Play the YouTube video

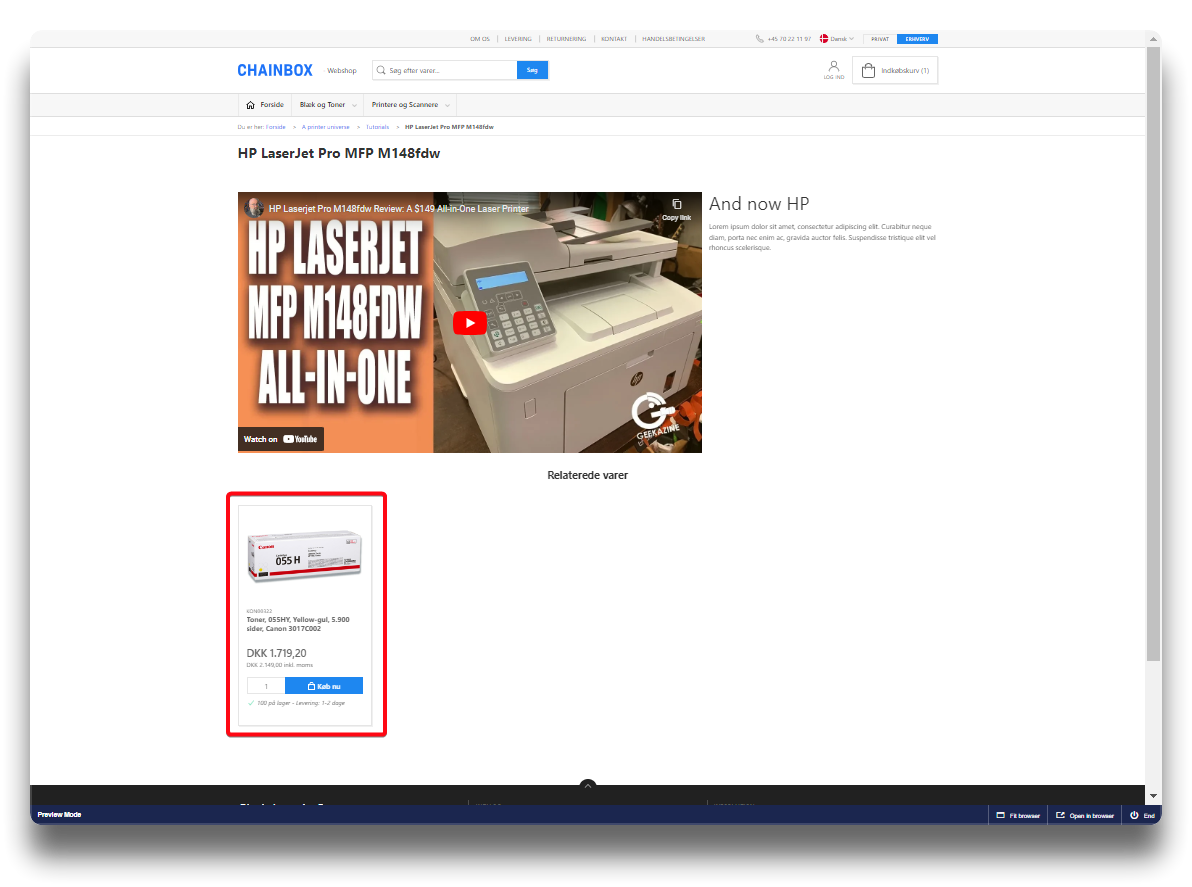[470, 323]
